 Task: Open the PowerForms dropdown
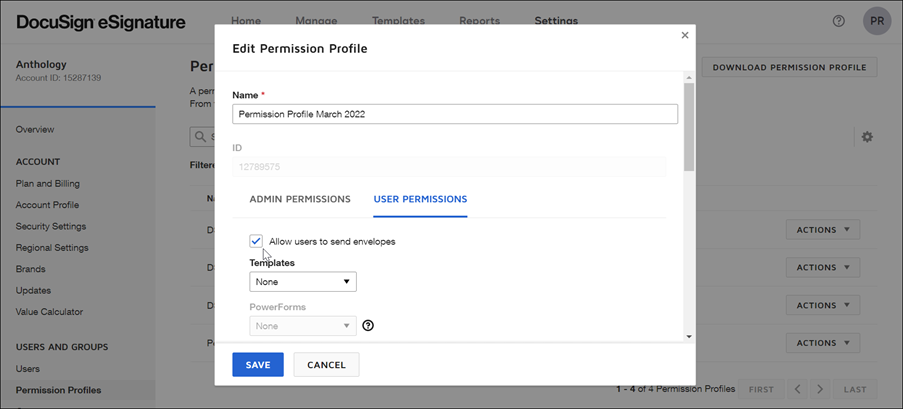(303, 325)
